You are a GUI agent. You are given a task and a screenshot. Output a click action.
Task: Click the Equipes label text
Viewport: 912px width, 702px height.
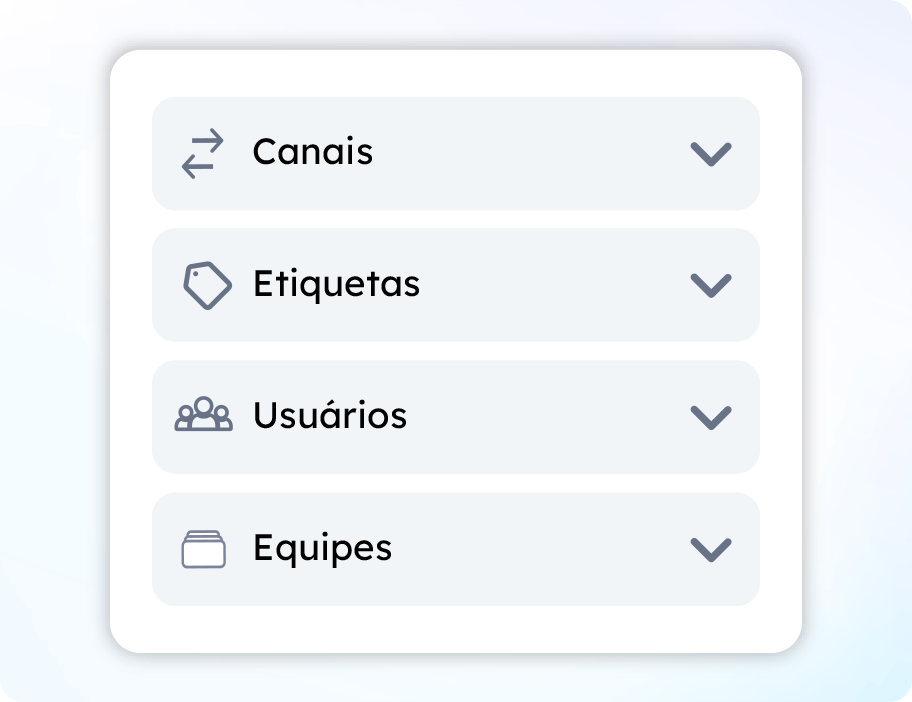click(x=322, y=548)
